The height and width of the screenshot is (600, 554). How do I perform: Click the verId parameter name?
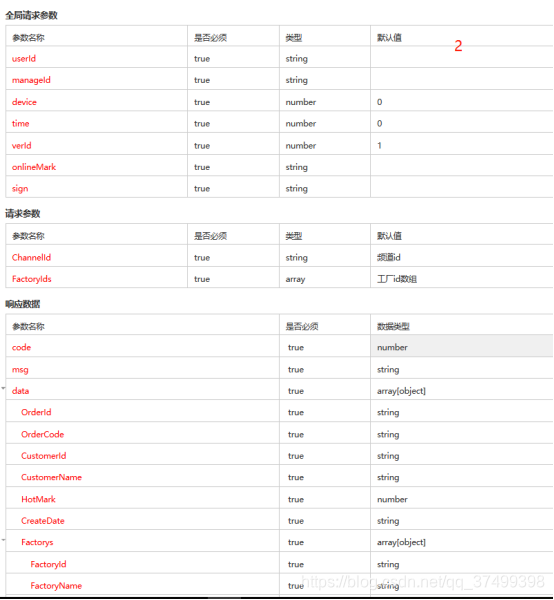coord(21,145)
